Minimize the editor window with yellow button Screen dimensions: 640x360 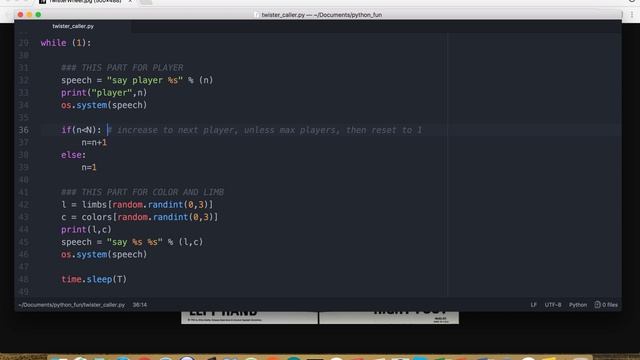(29, 15)
